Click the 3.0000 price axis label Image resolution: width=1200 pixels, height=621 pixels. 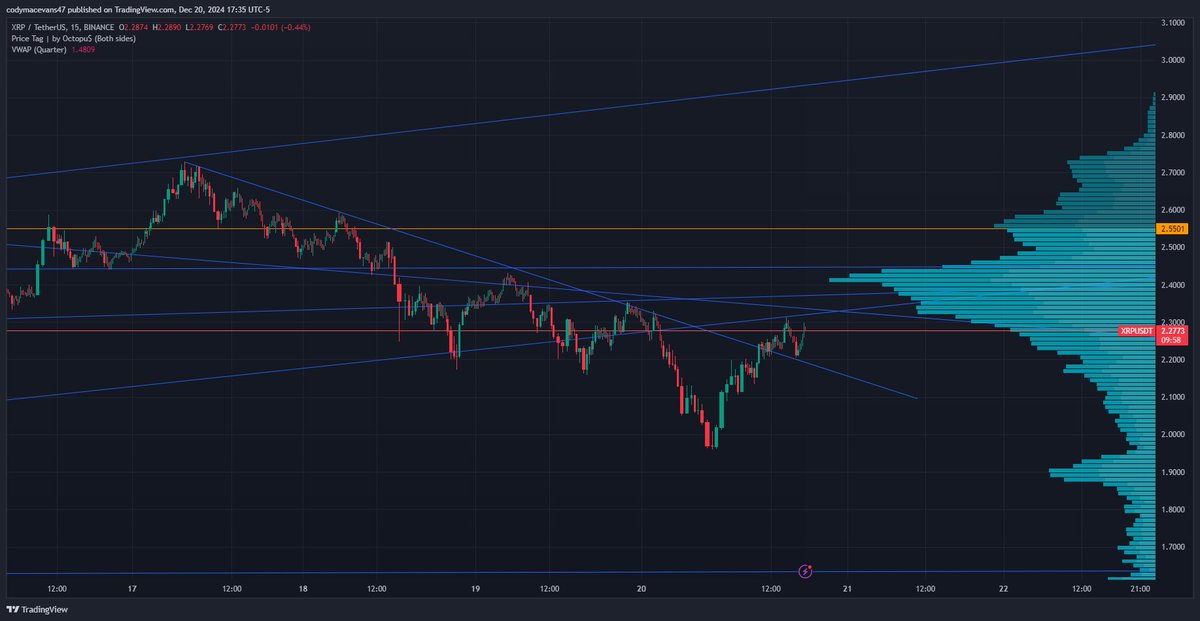[1174, 60]
